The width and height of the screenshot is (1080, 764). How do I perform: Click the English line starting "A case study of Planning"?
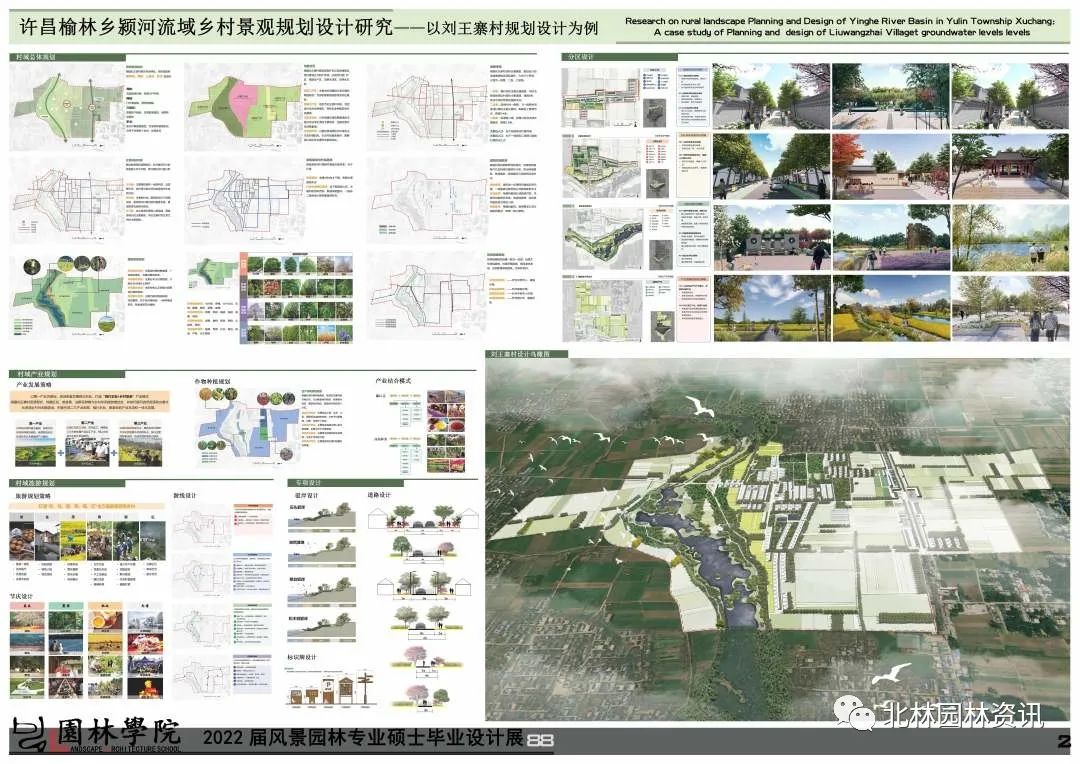842,32
